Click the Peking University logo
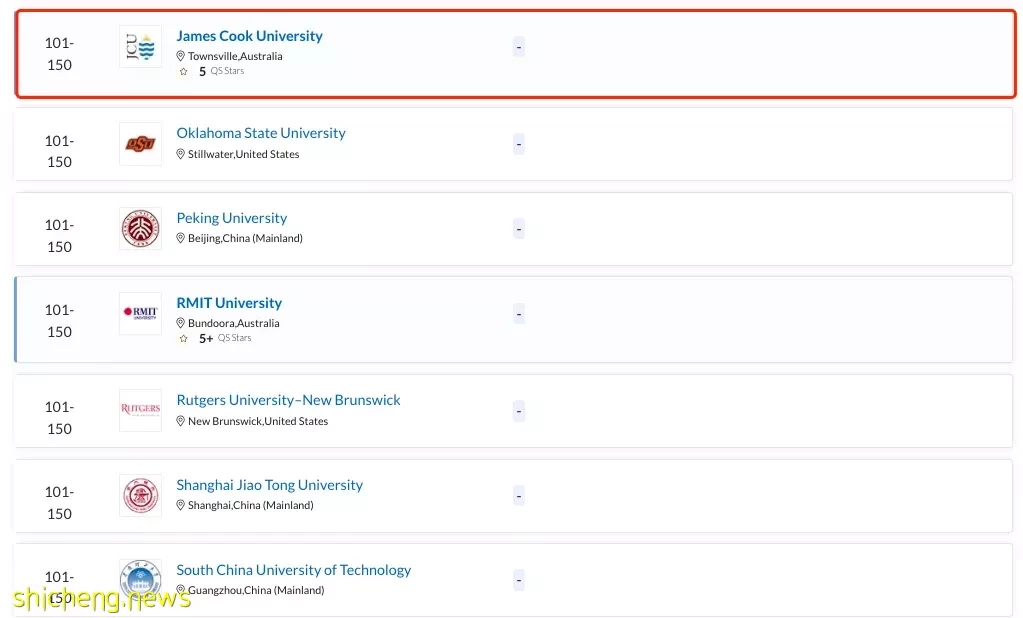The width and height of the screenshot is (1023, 618). coord(140,229)
